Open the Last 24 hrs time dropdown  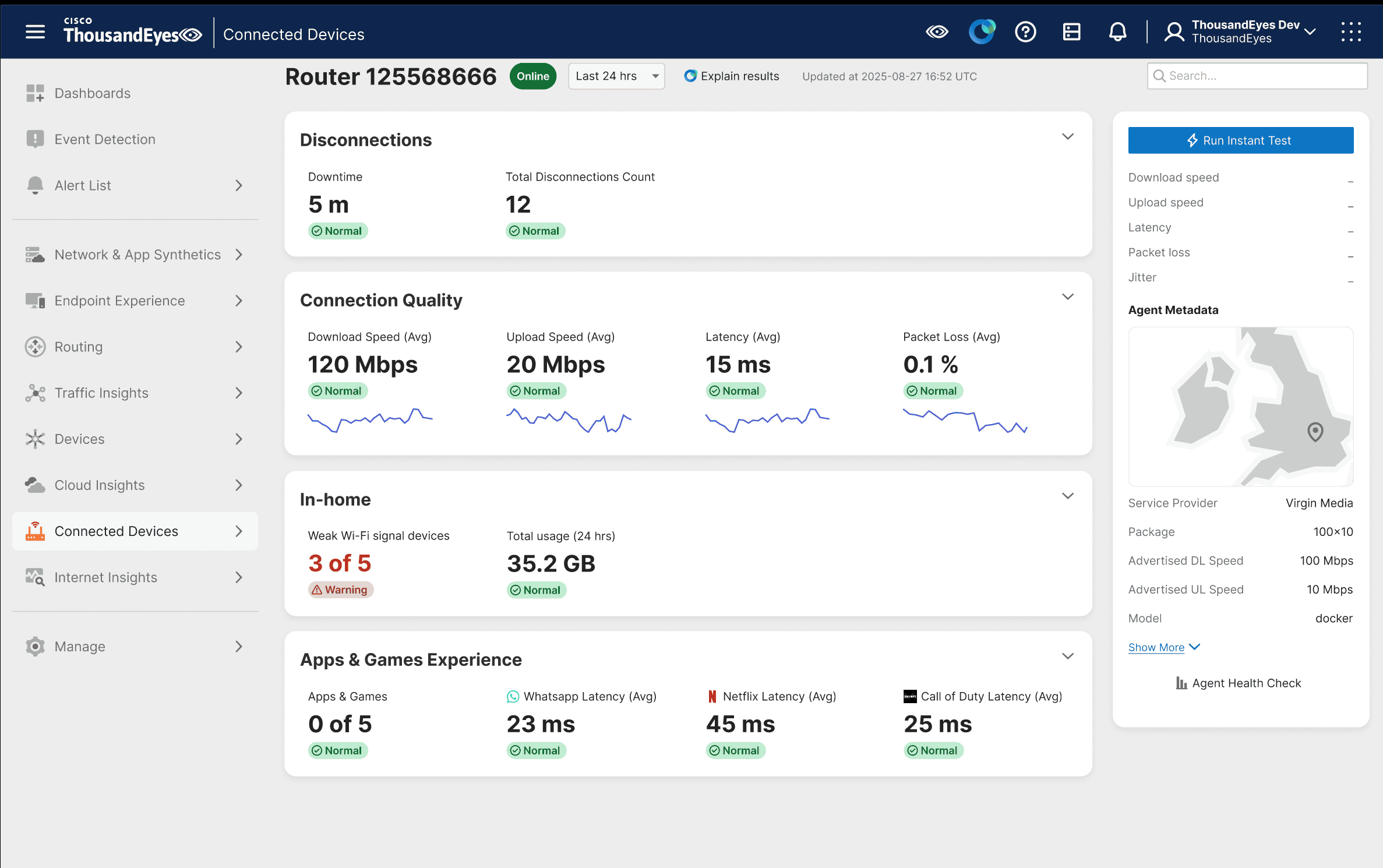[x=616, y=76]
